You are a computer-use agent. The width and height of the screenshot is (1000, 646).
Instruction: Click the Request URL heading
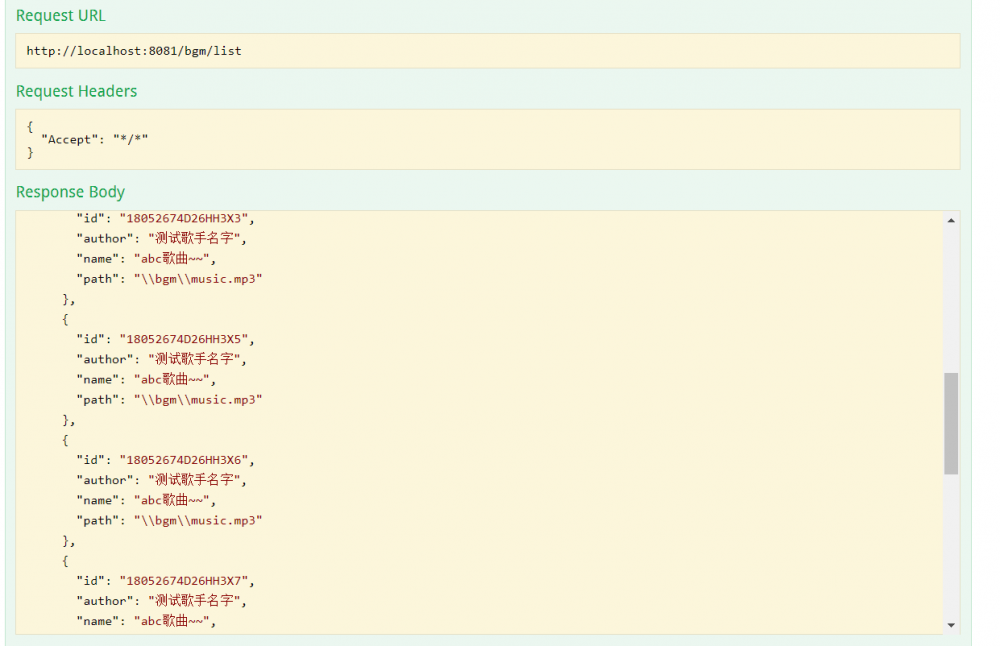[60, 16]
